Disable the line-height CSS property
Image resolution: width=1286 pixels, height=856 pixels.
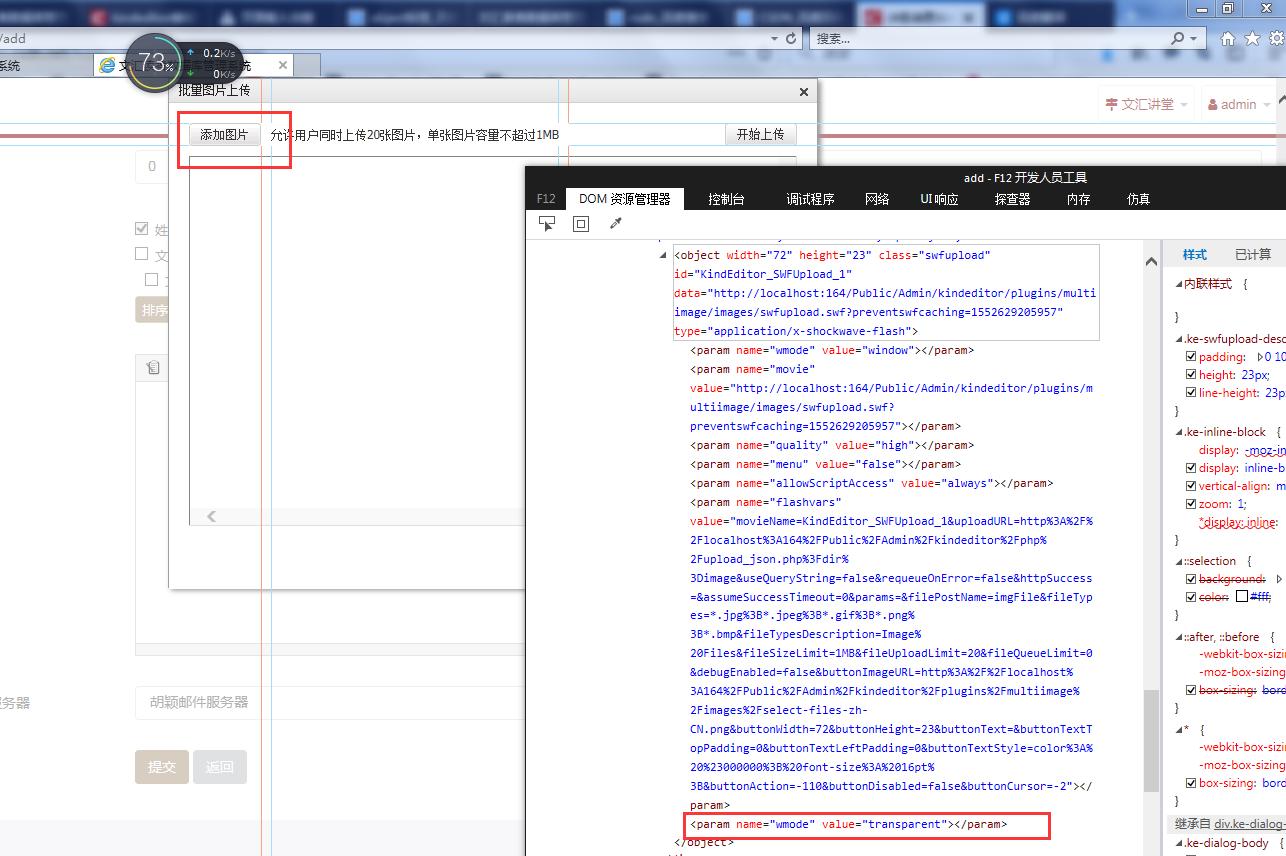click(x=1190, y=393)
